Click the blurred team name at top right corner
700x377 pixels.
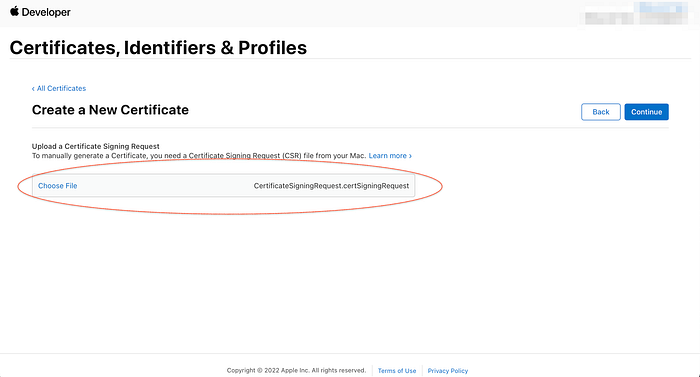663,13
